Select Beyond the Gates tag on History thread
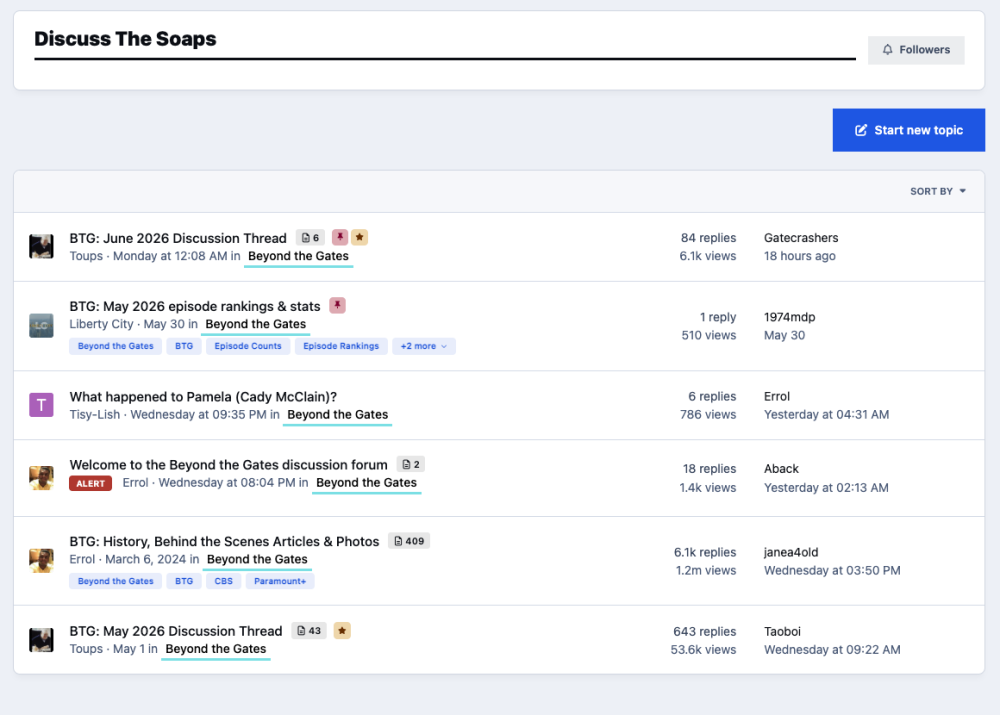The width and height of the screenshot is (1000, 715). [115, 581]
